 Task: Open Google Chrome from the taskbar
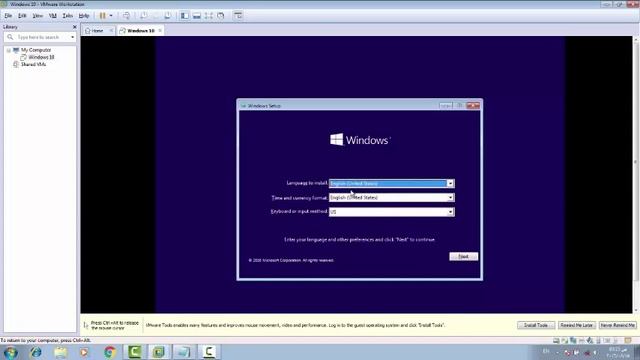click(109, 352)
